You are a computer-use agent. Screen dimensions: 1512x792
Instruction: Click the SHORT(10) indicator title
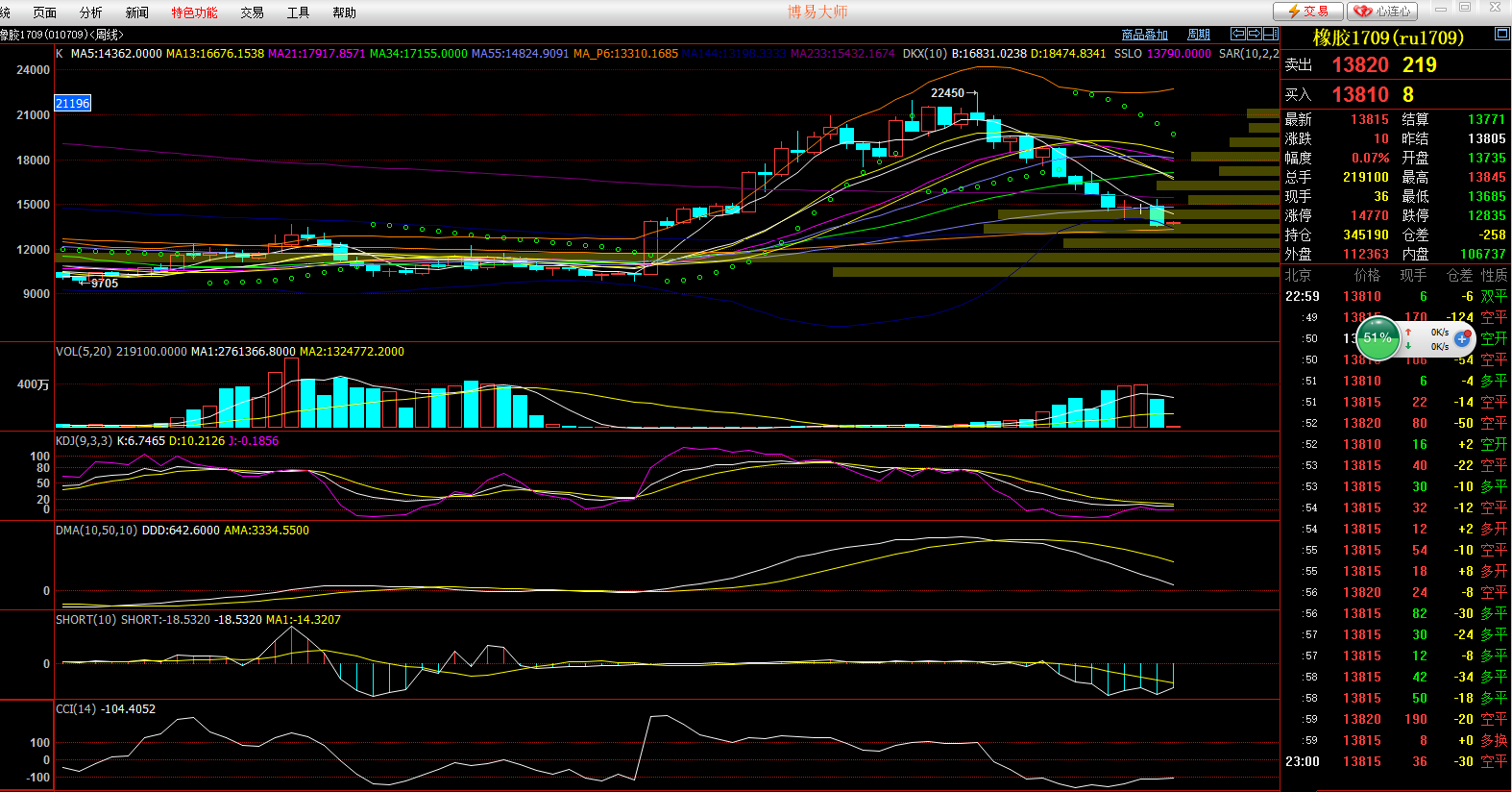[x=86, y=620]
